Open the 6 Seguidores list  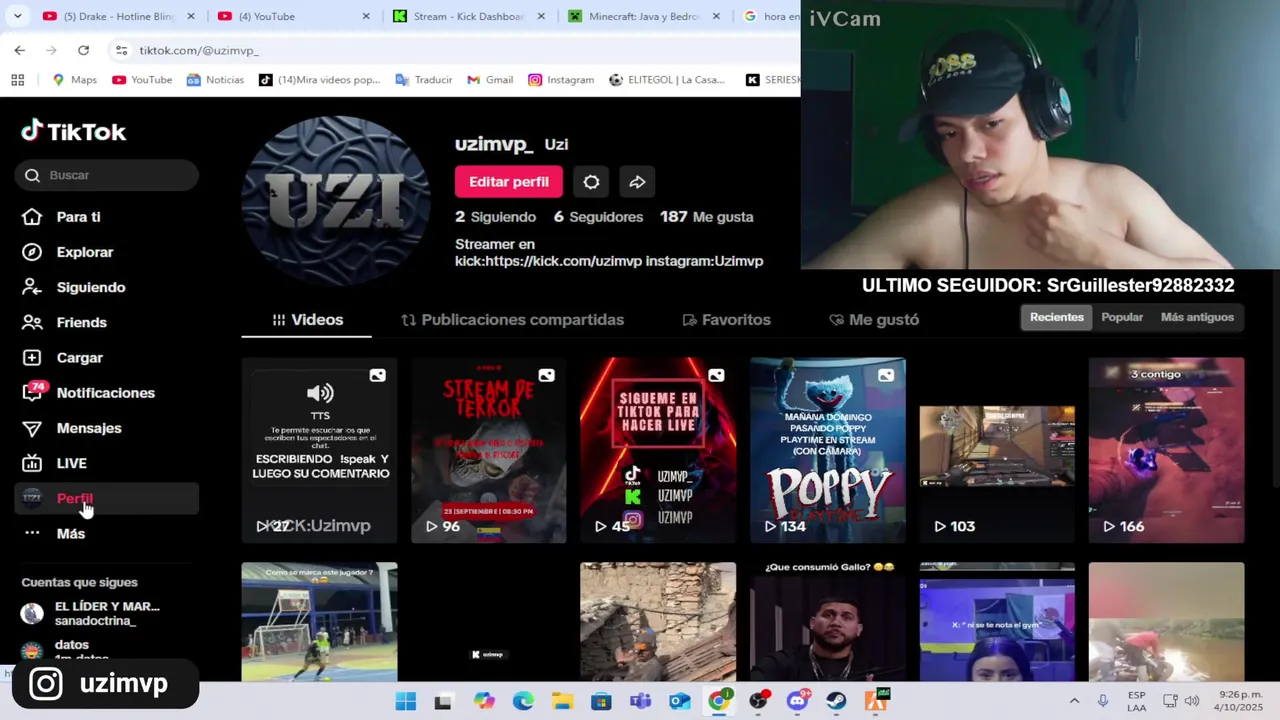(x=598, y=217)
